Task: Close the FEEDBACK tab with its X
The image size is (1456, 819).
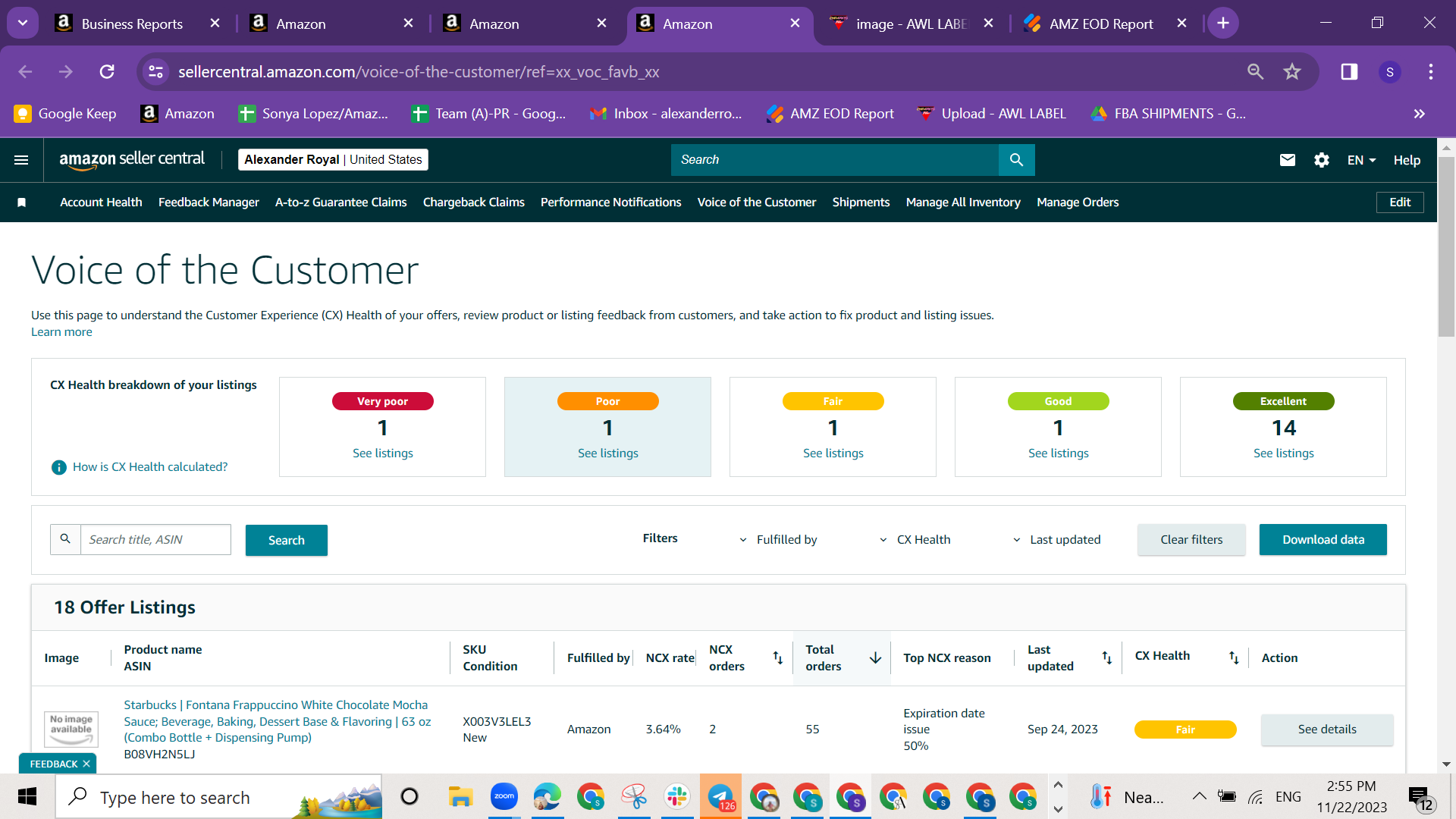Action: 86,764
